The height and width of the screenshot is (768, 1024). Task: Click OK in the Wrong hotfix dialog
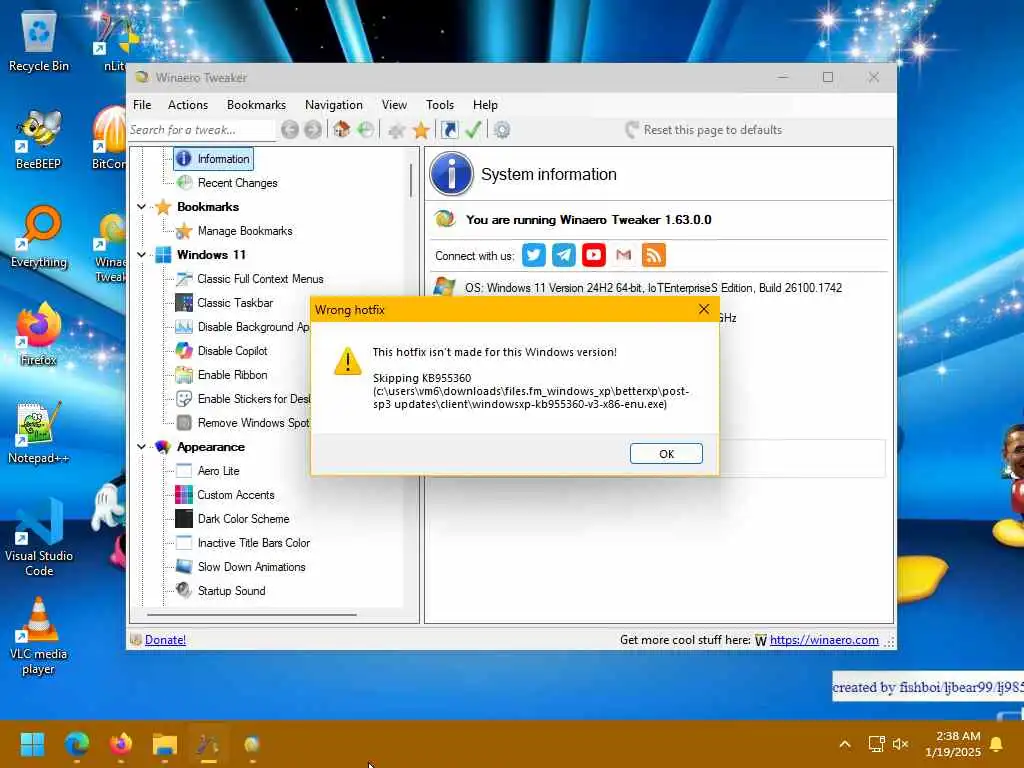pyautogui.click(x=666, y=454)
